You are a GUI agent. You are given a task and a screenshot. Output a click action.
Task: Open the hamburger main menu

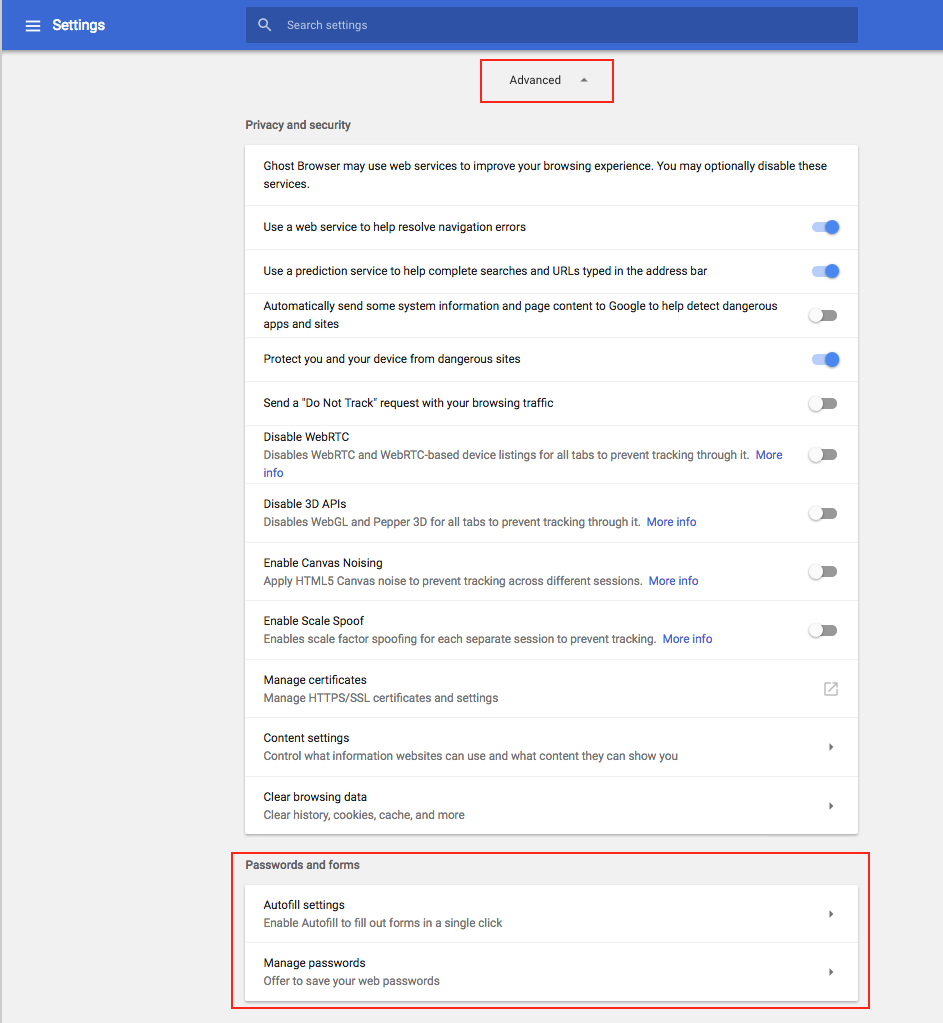click(33, 25)
